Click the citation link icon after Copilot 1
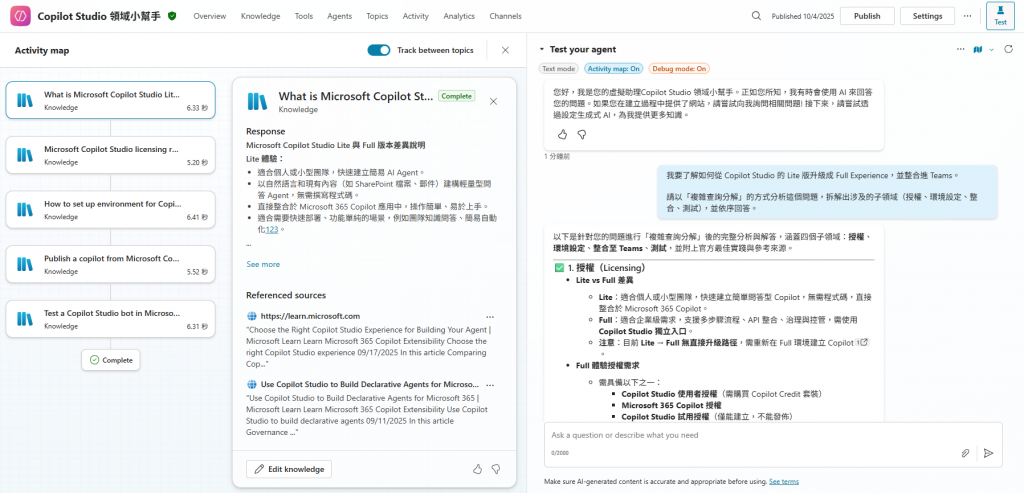1024x493 pixels. (863, 342)
